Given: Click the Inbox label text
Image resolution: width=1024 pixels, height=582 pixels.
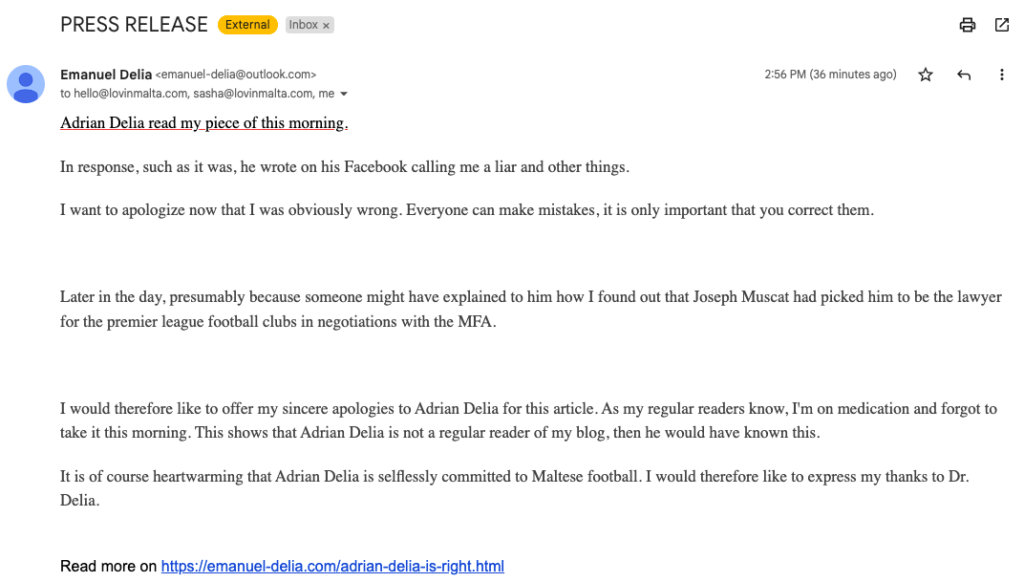Looking at the screenshot, I should (x=303, y=25).
